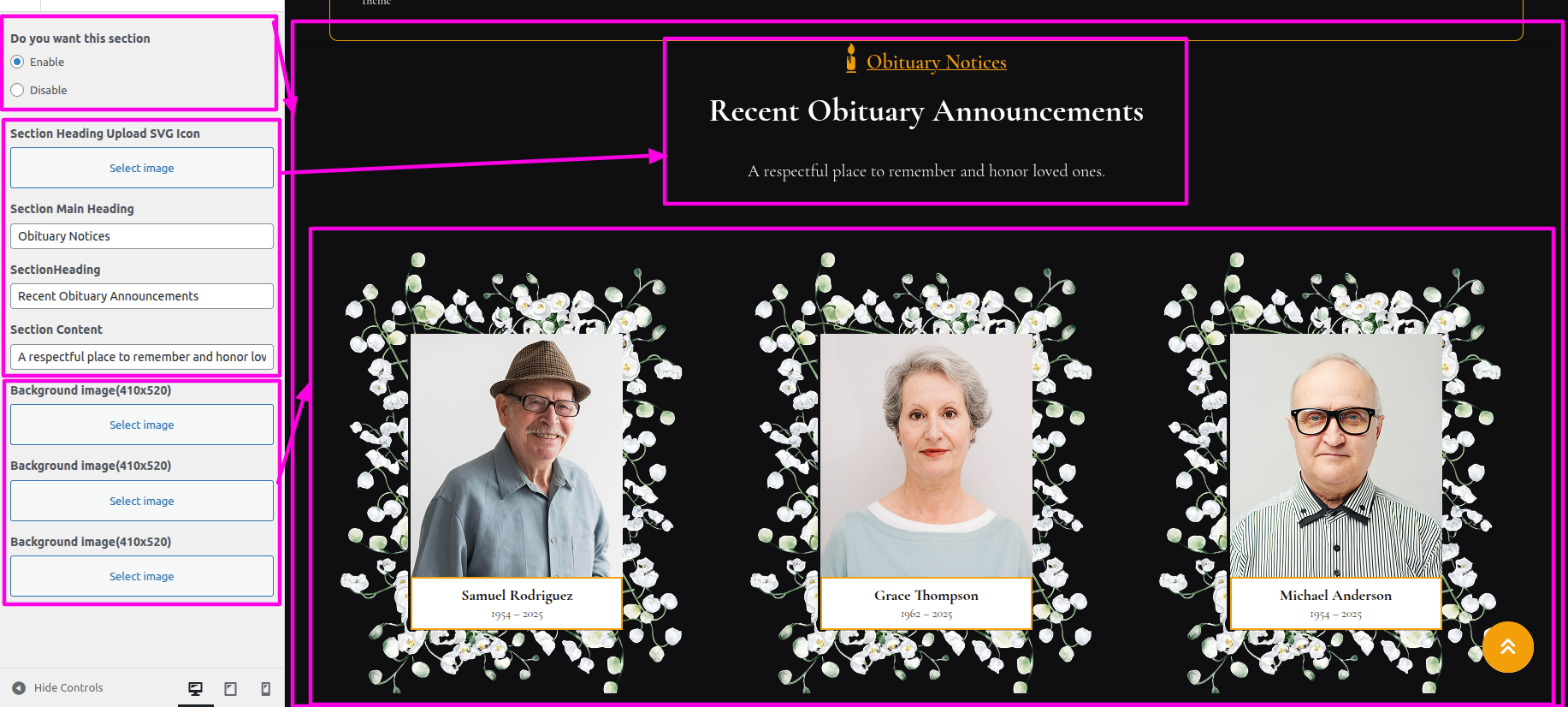Click the candle icon beside Obituary Notices
The image size is (1568, 707).
[x=851, y=58]
